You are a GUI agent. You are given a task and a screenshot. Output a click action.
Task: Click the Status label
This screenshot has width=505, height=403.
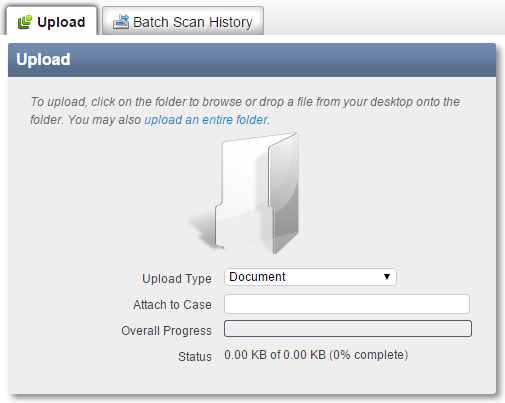[x=195, y=357]
